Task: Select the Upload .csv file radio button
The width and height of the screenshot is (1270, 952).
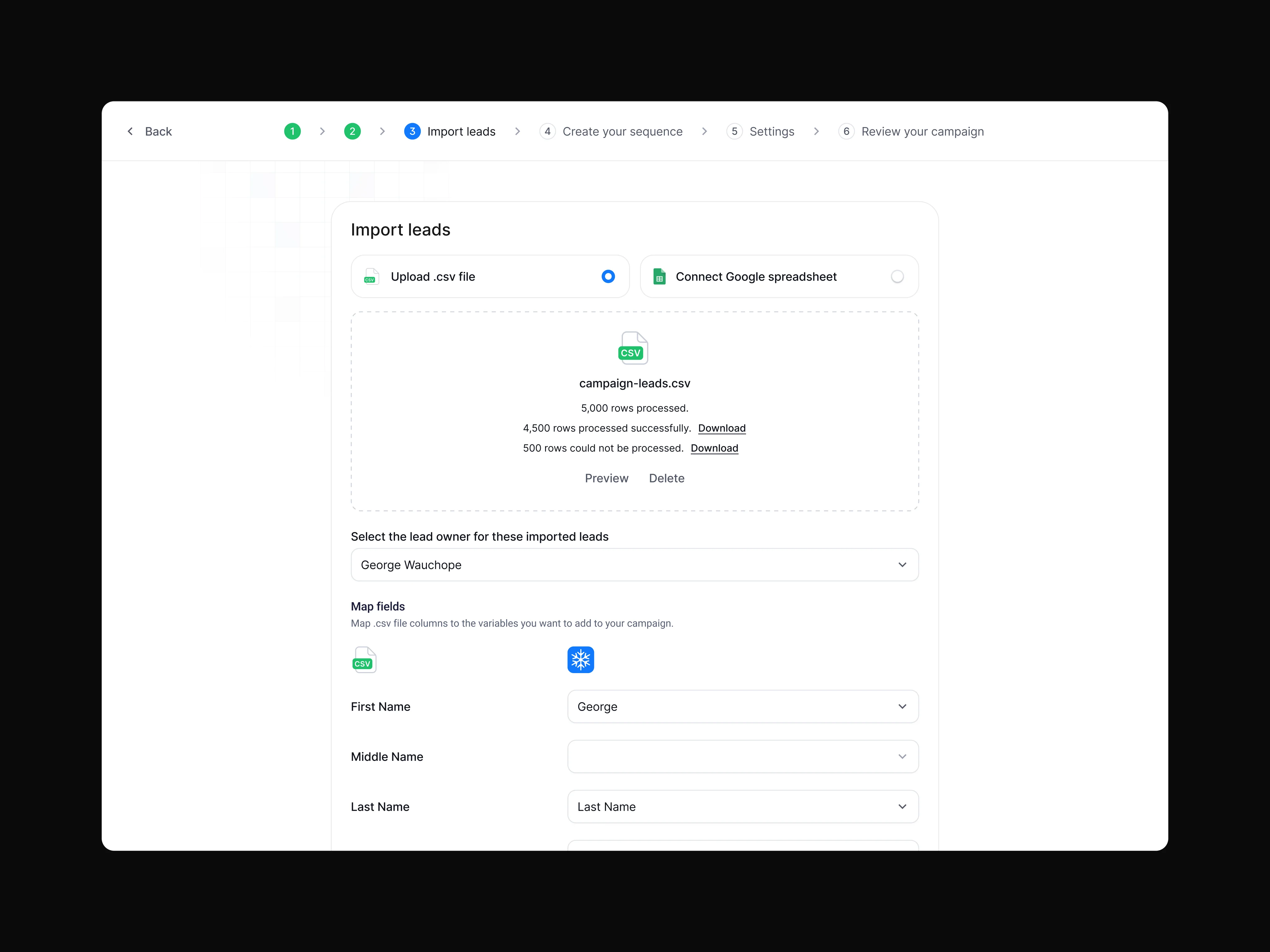Action: (x=608, y=277)
